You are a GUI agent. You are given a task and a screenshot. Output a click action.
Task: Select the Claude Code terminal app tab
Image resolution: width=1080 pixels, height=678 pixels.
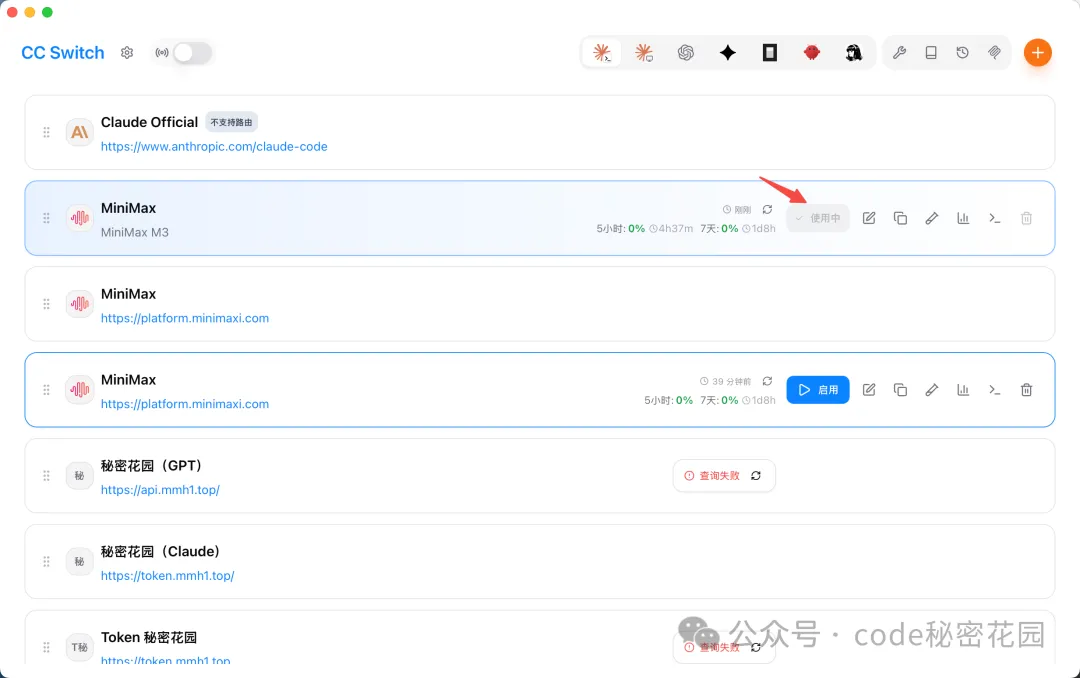click(x=602, y=53)
